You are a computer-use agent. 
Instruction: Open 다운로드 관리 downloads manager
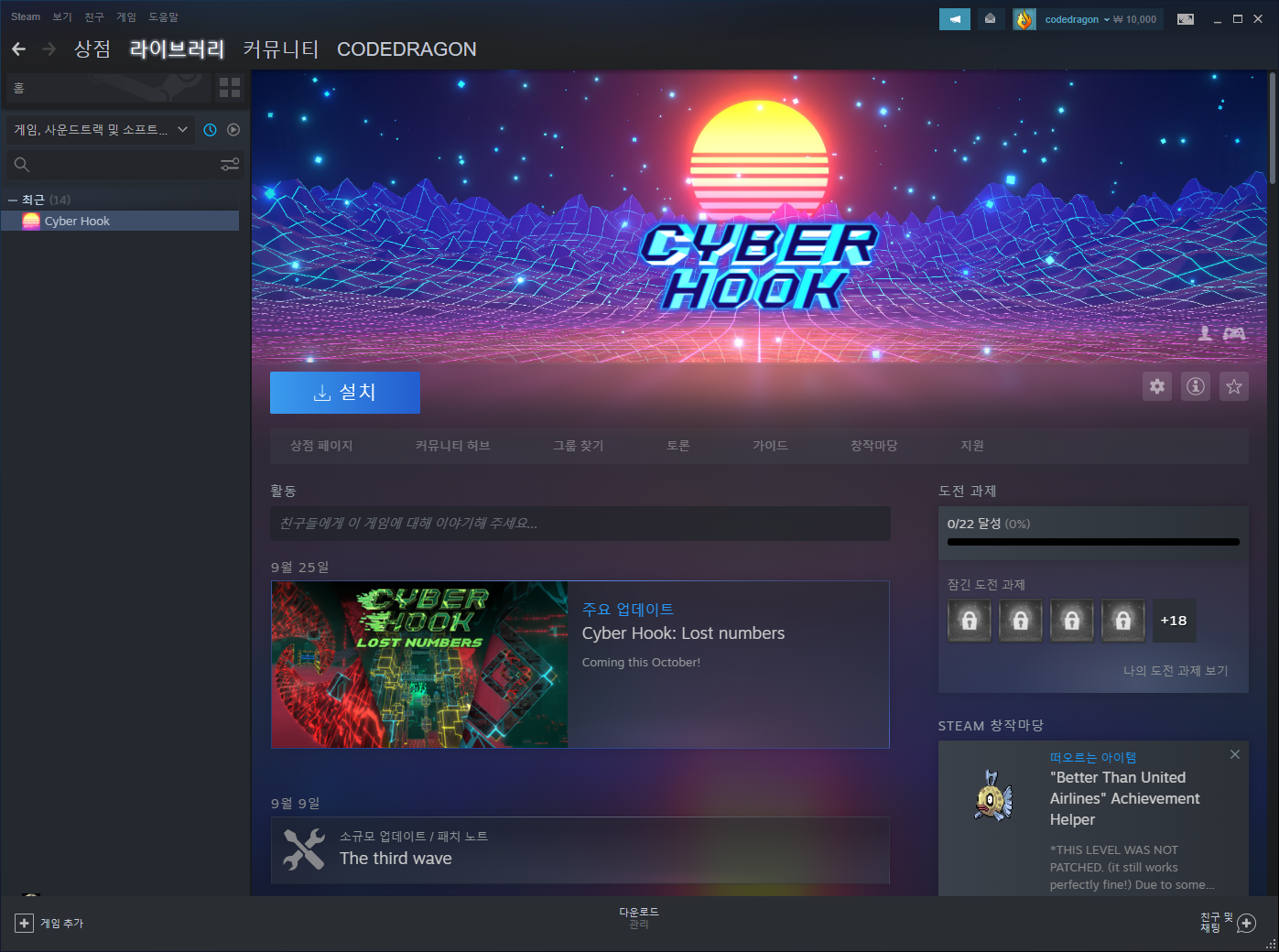(639, 918)
